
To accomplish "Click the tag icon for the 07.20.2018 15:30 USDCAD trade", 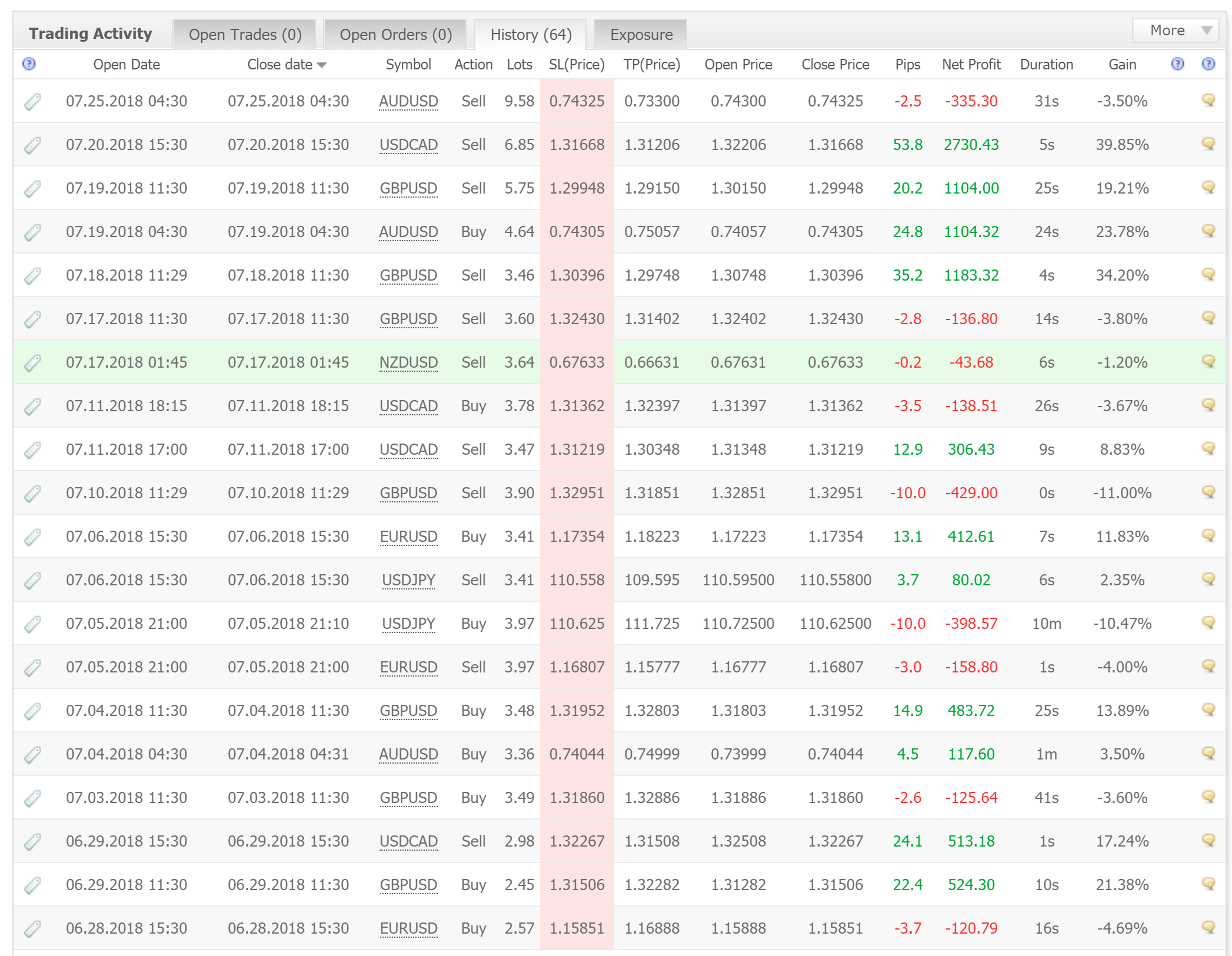I will 32,145.
